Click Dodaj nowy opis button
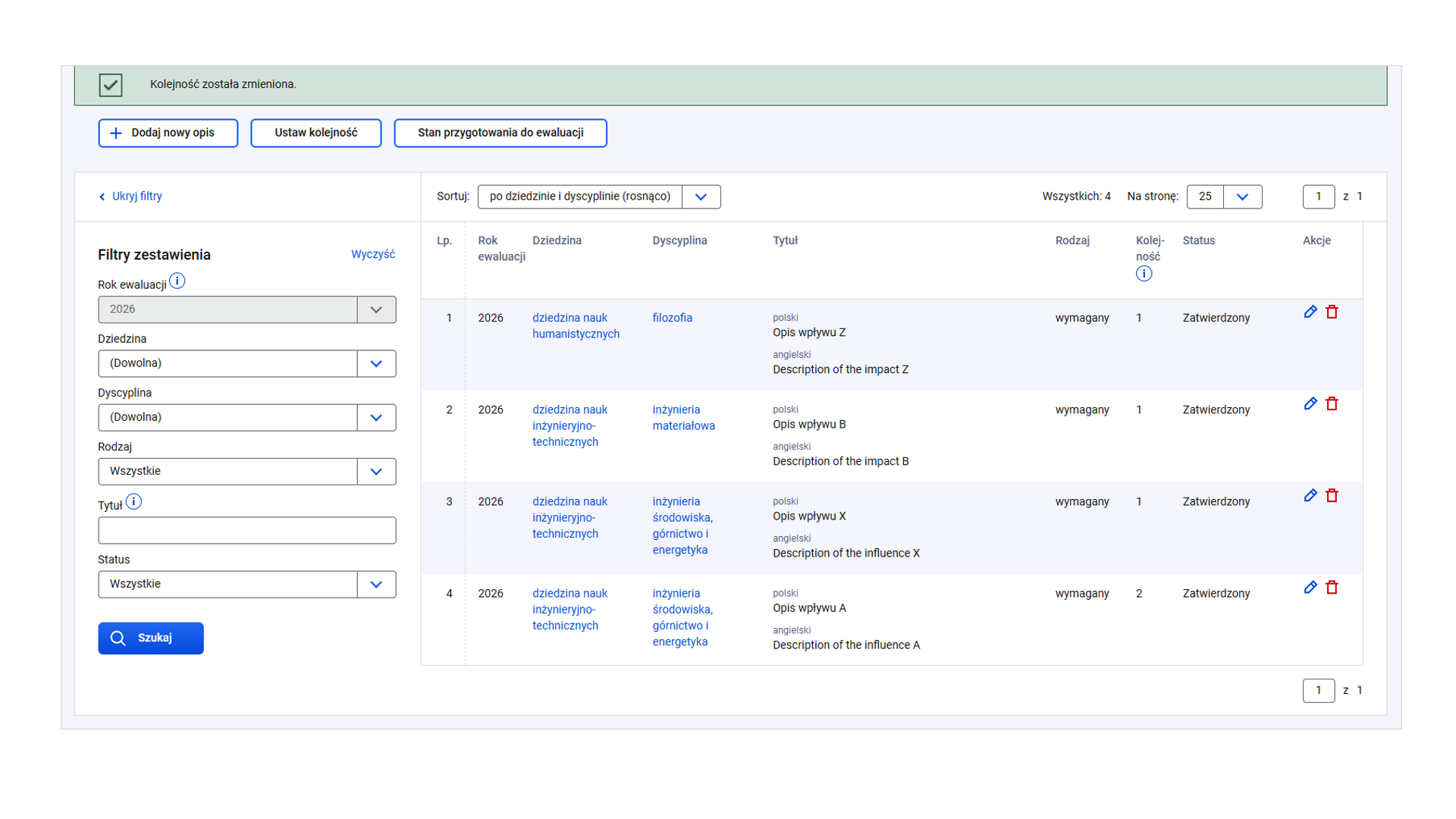Viewport: 1456px width, 819px height. pos(168,133)
